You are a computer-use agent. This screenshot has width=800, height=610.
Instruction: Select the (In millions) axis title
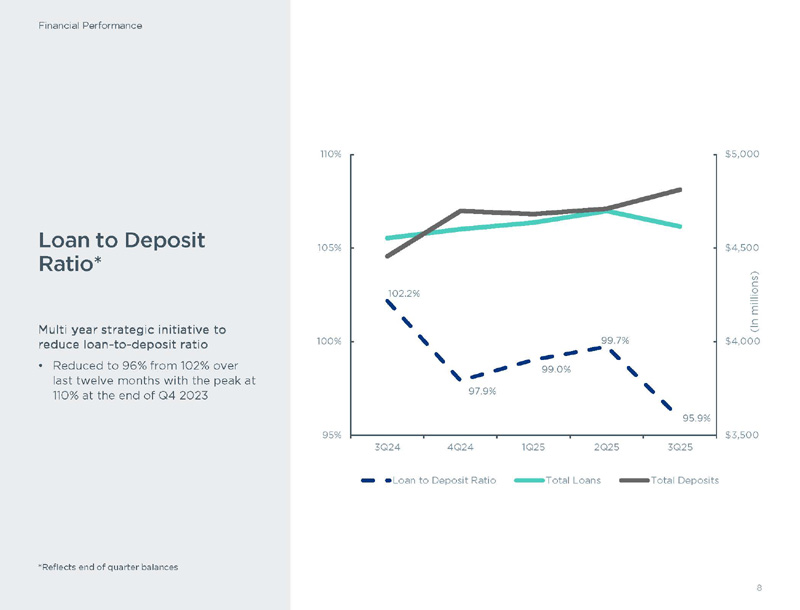point(755,300)
